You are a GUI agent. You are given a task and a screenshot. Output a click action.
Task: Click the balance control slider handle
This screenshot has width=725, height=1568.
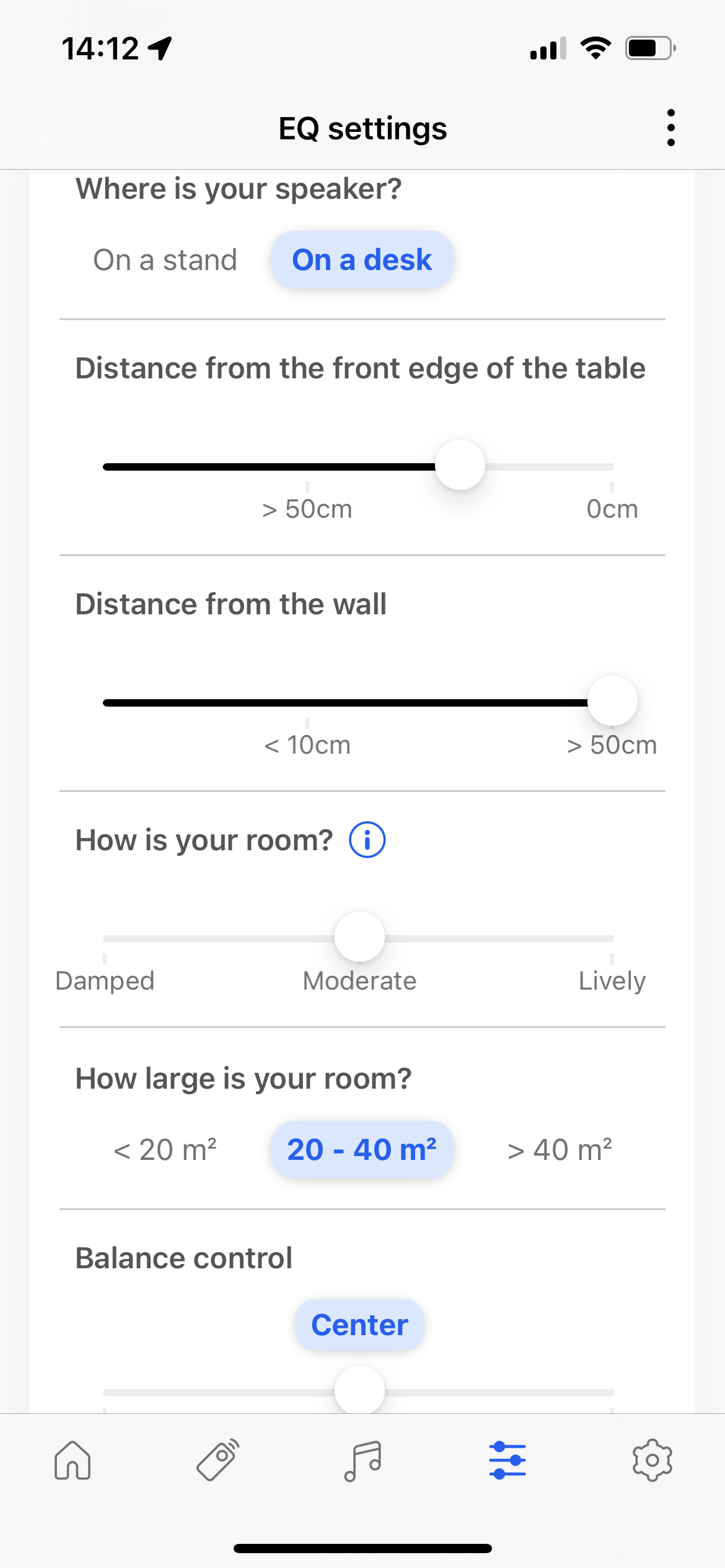tap(359, 1391)
